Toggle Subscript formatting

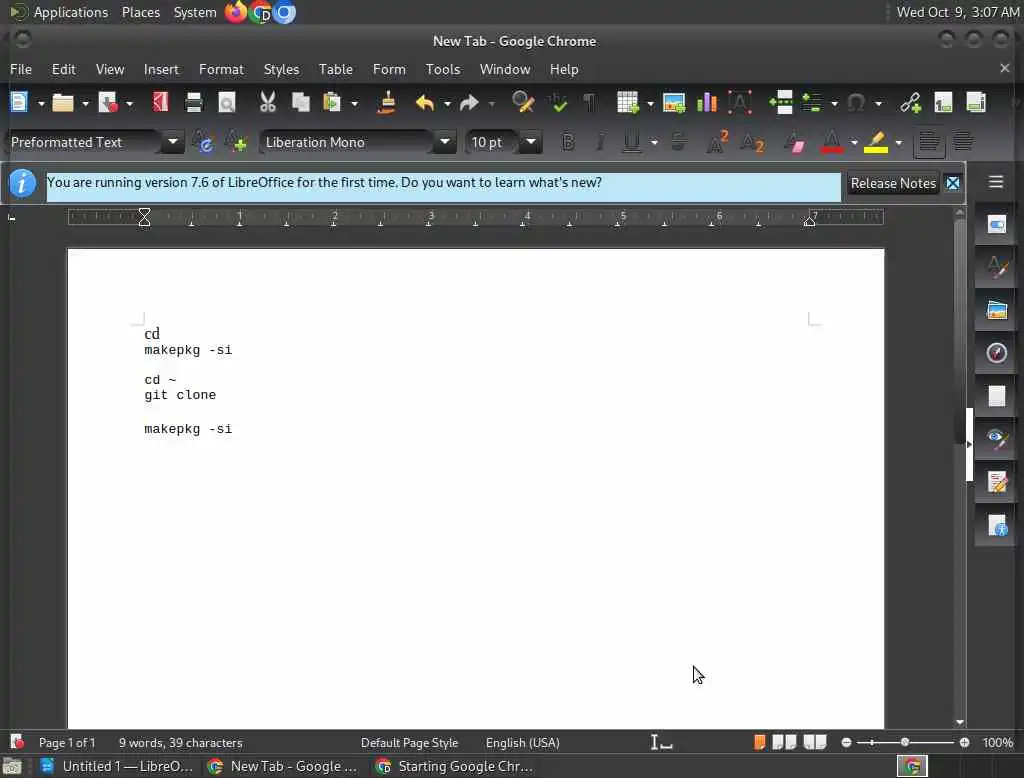tap(752, 142)
